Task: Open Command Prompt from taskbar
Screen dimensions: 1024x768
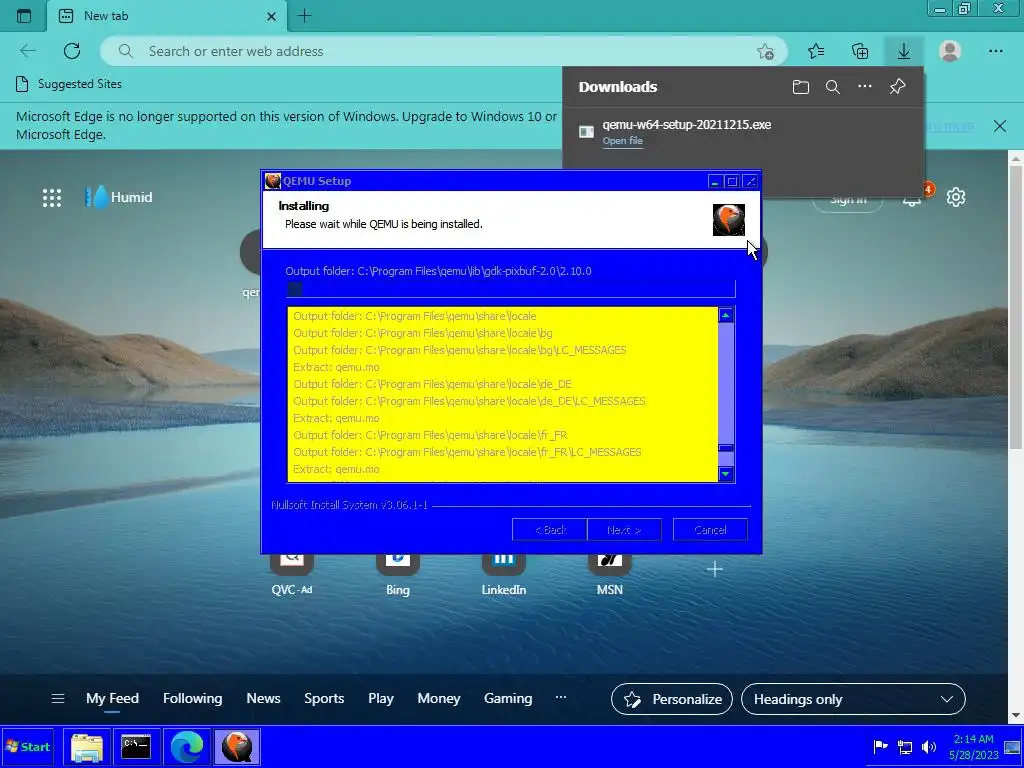Action: [136, 747]
